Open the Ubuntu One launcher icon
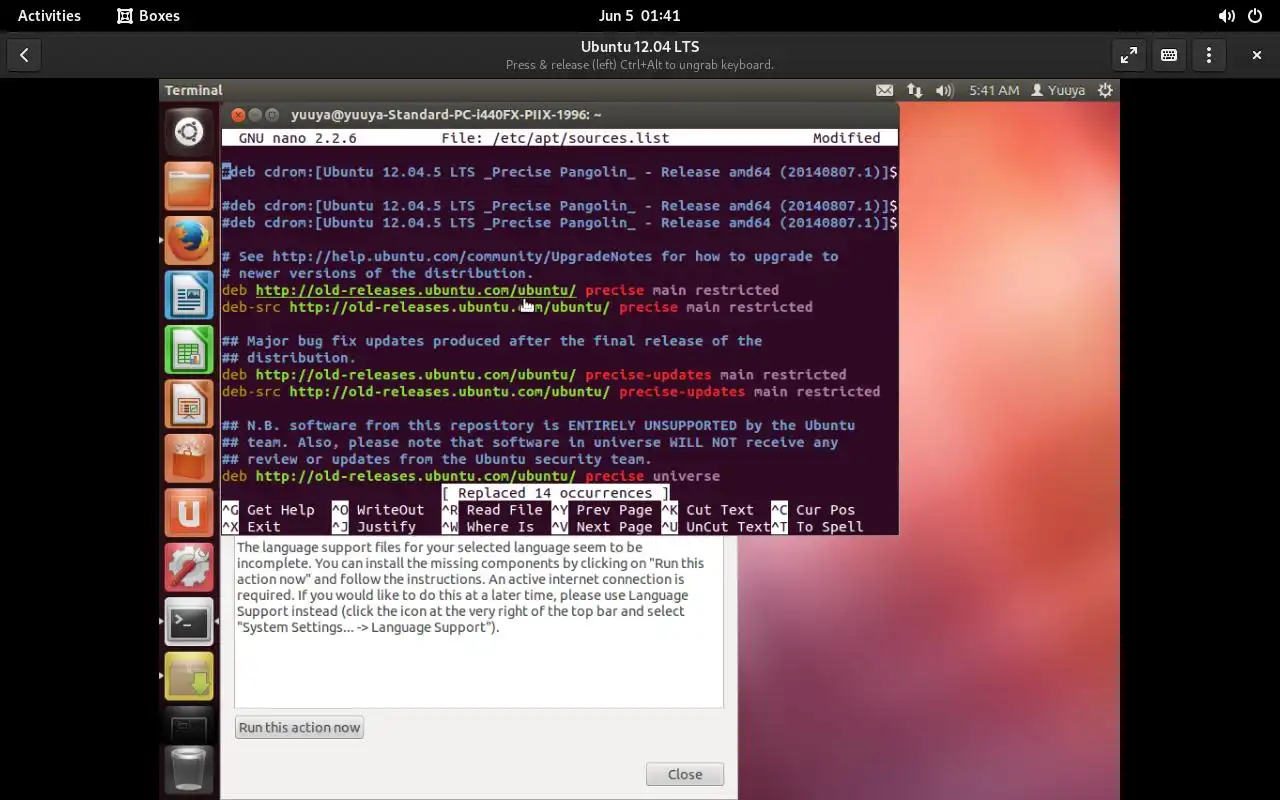This screenshot has width=1280, height=800. point(189,514)
